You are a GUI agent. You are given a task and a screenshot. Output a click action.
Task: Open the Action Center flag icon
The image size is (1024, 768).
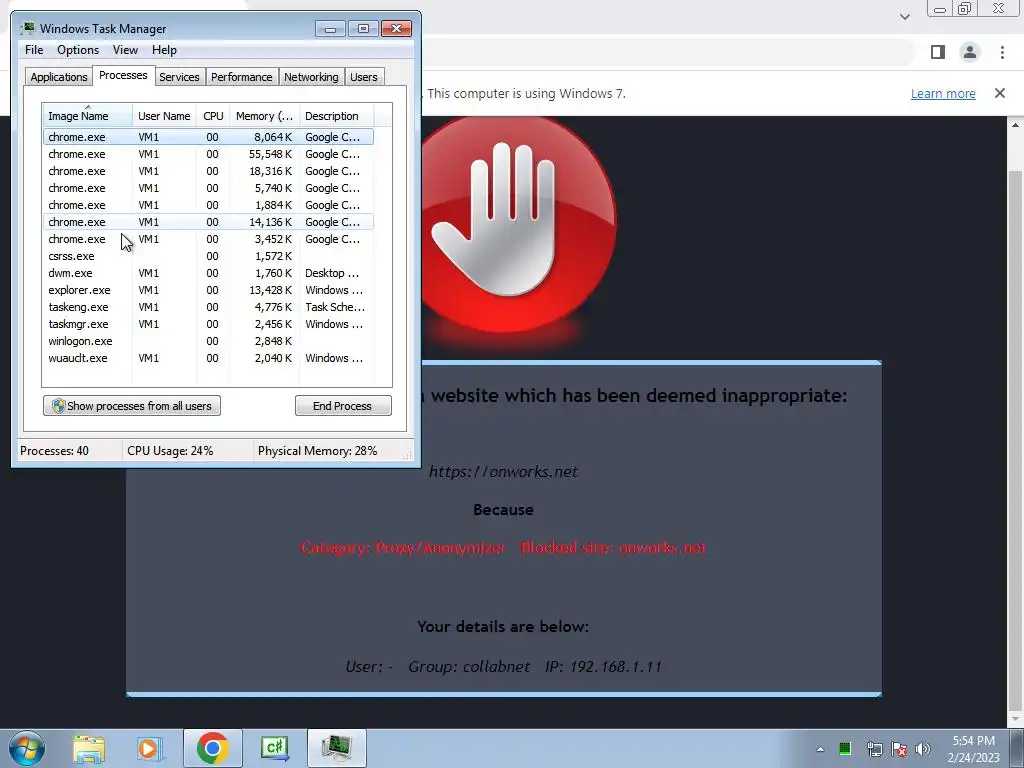(x=899, y=749)
